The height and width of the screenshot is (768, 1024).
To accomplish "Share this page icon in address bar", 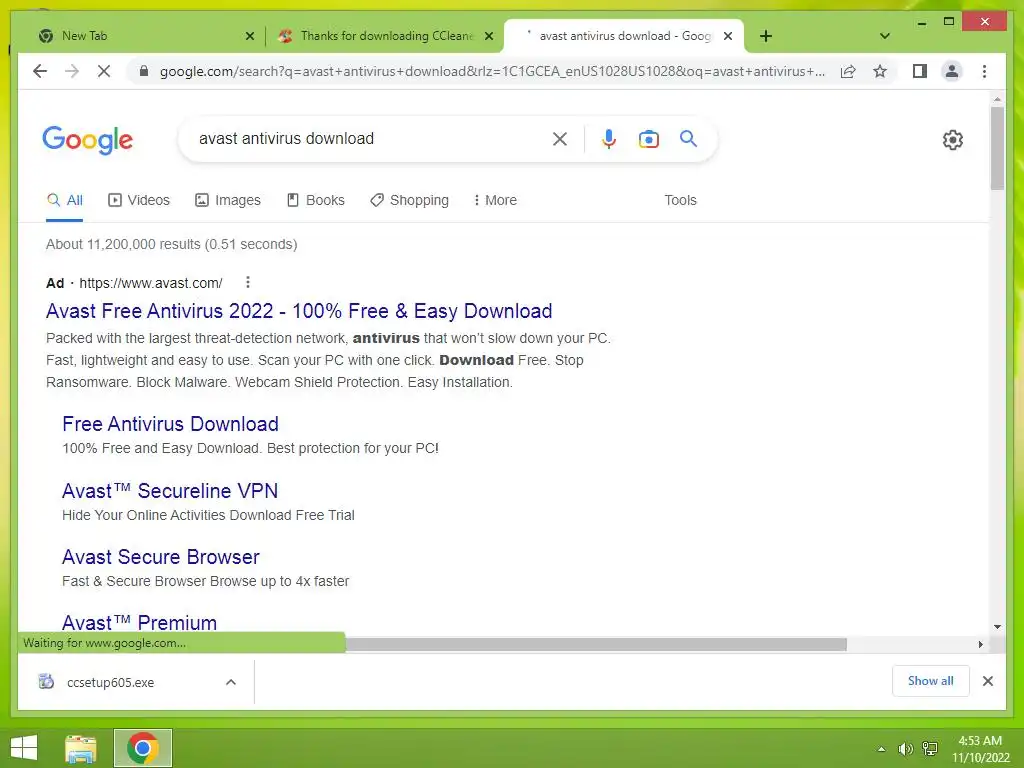I will [x=848, y=71].
